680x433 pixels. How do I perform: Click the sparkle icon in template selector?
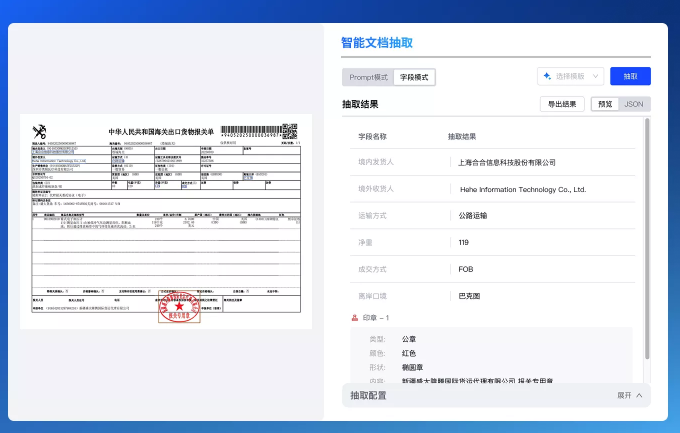coord(548,76)
